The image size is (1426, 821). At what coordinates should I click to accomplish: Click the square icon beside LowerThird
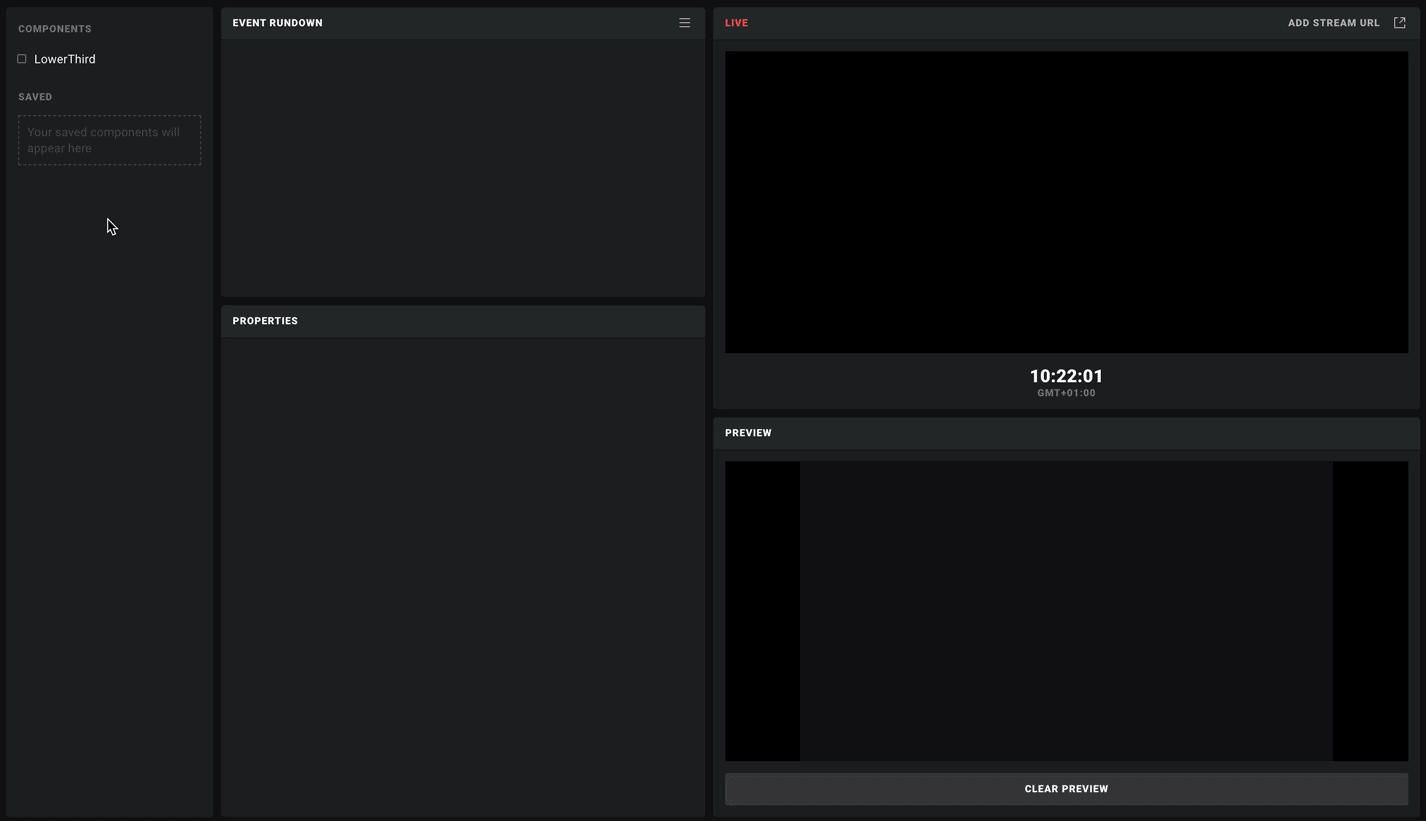coord(22,59)
